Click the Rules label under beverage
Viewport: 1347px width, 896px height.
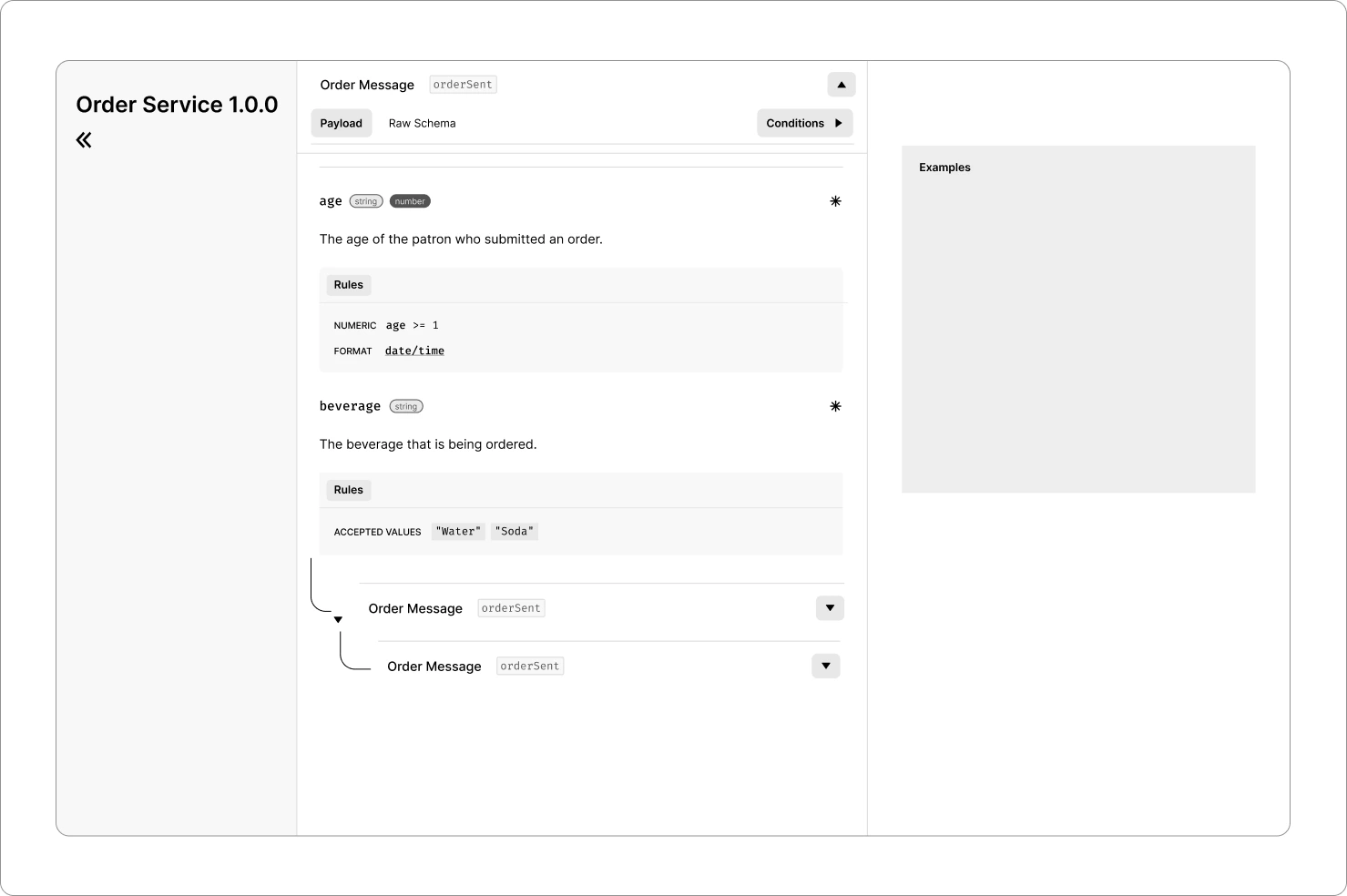349,490
